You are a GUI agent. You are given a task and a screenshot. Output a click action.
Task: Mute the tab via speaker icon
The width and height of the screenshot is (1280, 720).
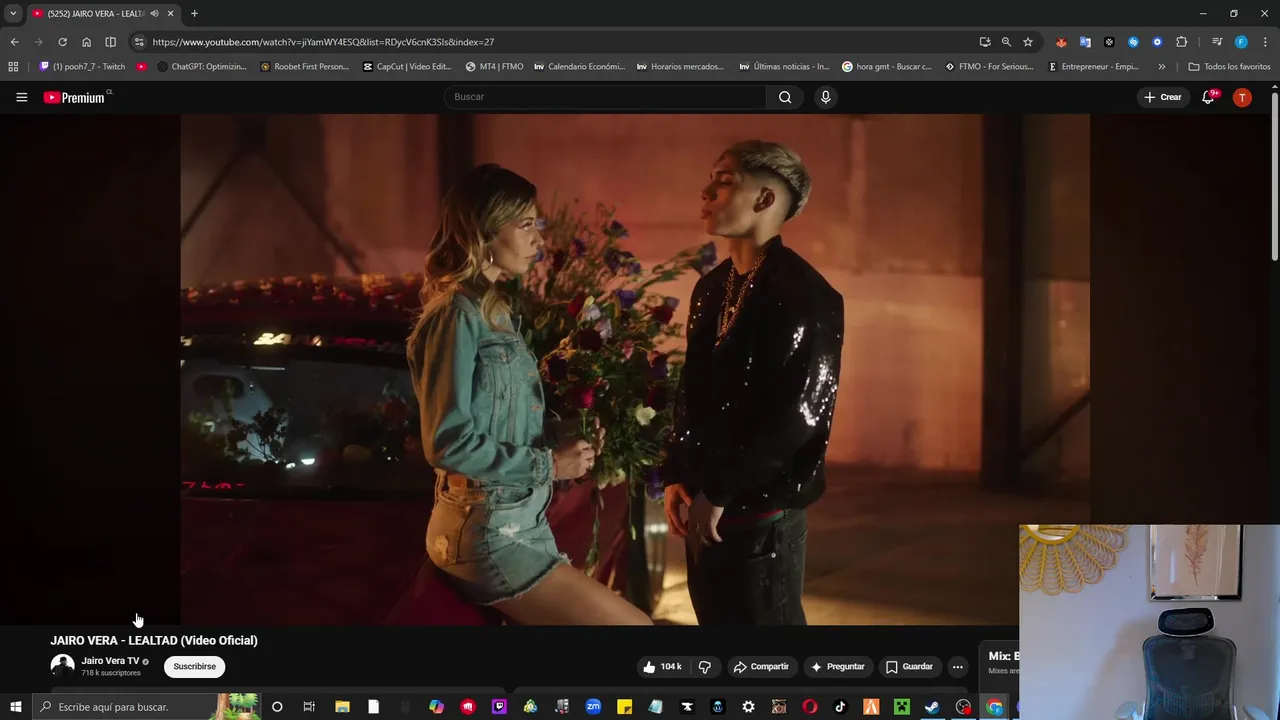pyautogui.click(x=154, y=14)
